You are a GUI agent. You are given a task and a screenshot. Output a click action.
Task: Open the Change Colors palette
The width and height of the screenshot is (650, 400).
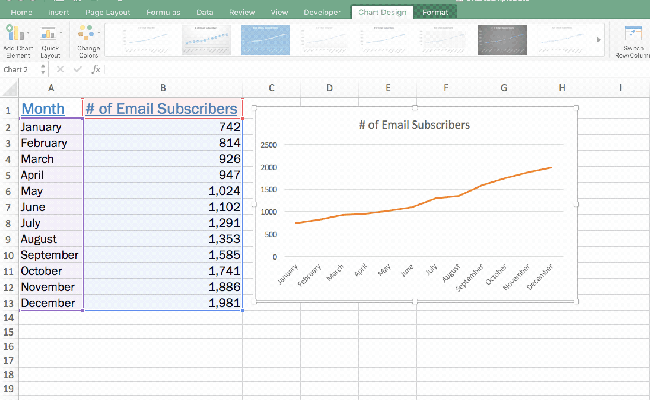coord(88,41)
